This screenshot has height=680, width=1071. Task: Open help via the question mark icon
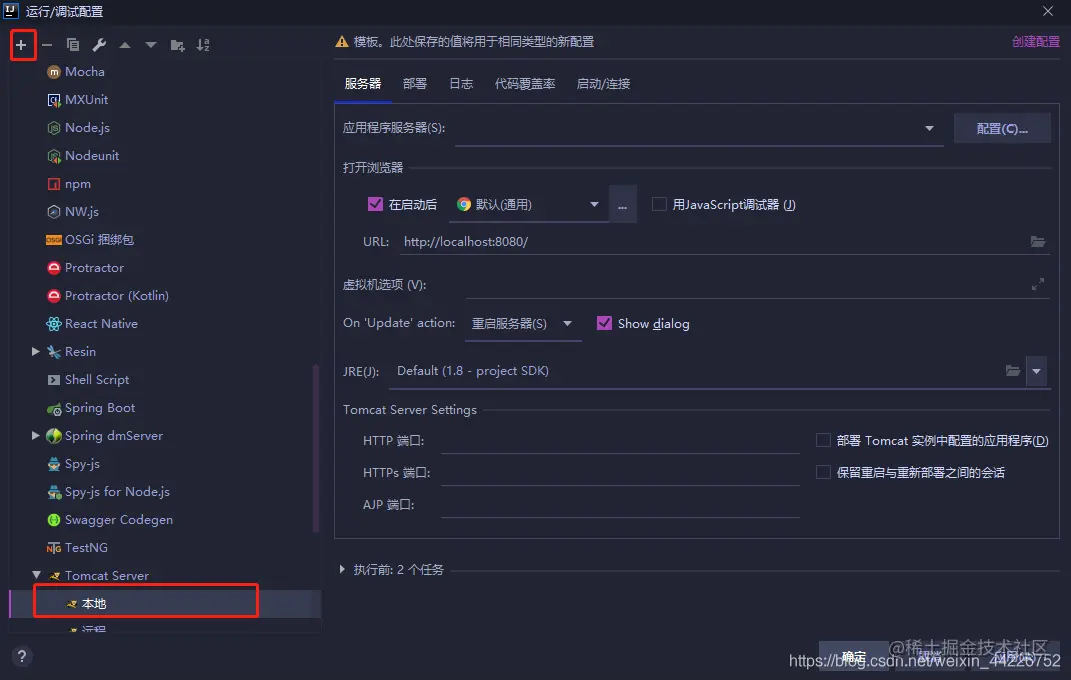[x=22, y=656]
